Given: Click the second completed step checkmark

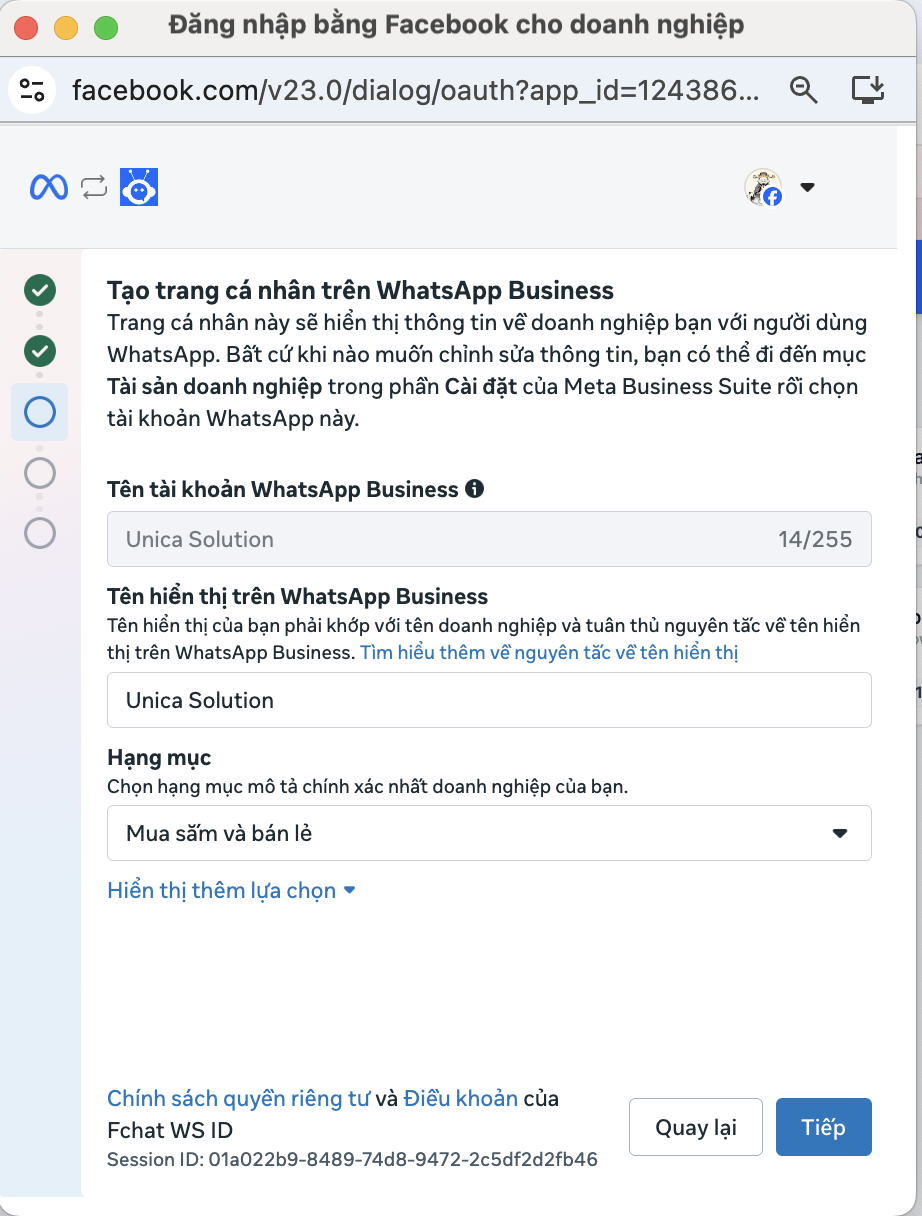Looking at the screenshot, I should tap(40, 351).
